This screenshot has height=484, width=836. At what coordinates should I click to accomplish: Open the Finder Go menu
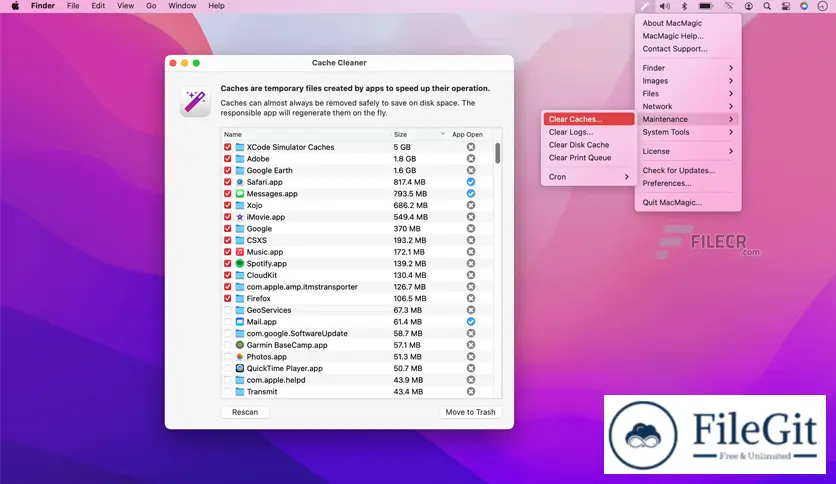point(151,6)
